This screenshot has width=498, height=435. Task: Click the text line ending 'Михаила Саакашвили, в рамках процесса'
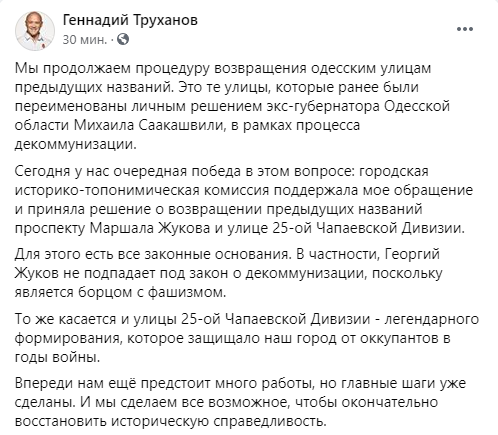click(187, 125)
